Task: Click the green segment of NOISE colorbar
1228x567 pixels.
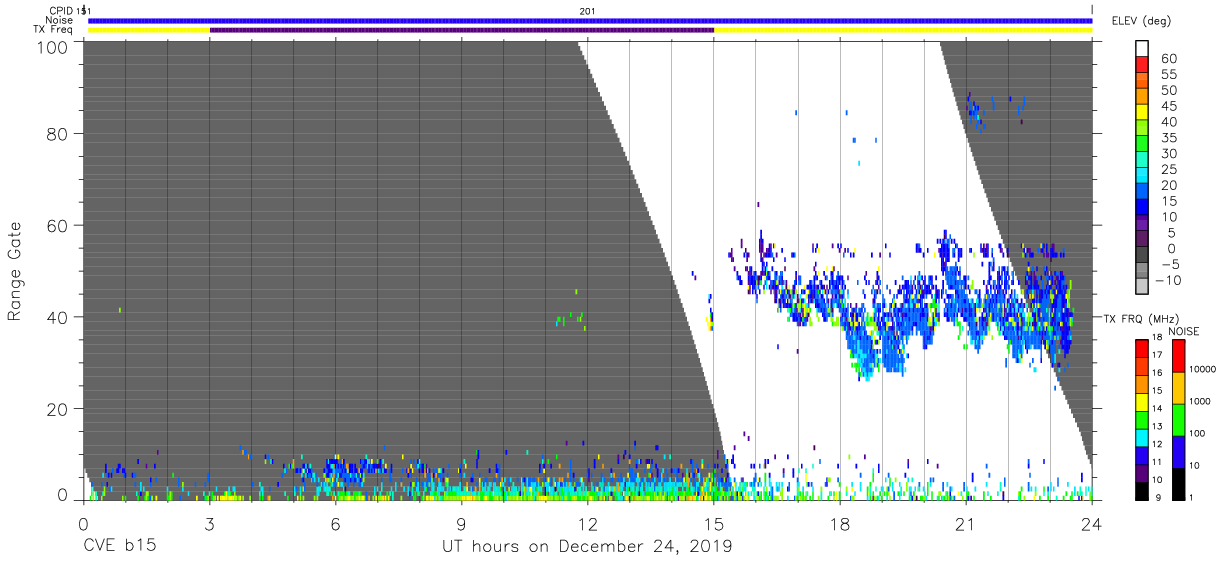Action: [x=1178, y=420]
